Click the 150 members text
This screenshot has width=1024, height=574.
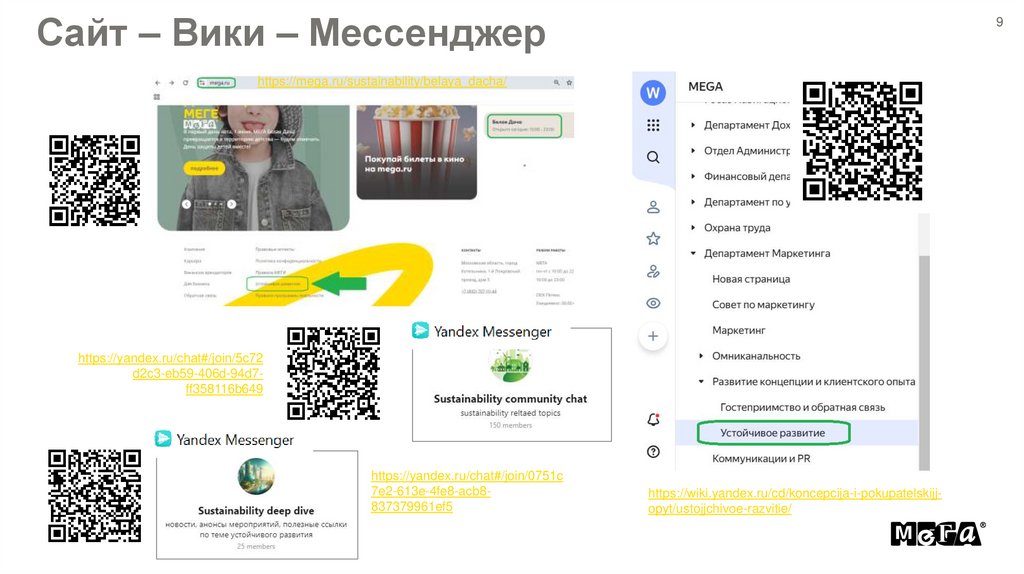click(x=511, y=425)
